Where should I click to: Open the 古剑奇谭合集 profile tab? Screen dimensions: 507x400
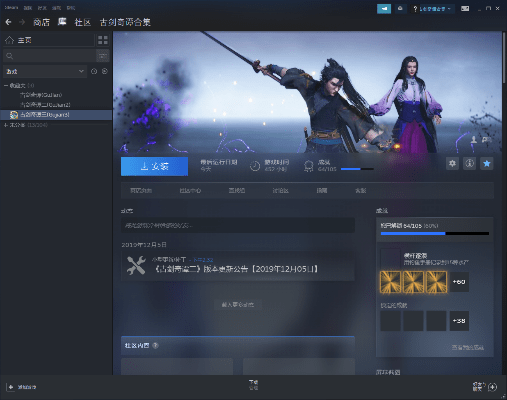point(125,22)
